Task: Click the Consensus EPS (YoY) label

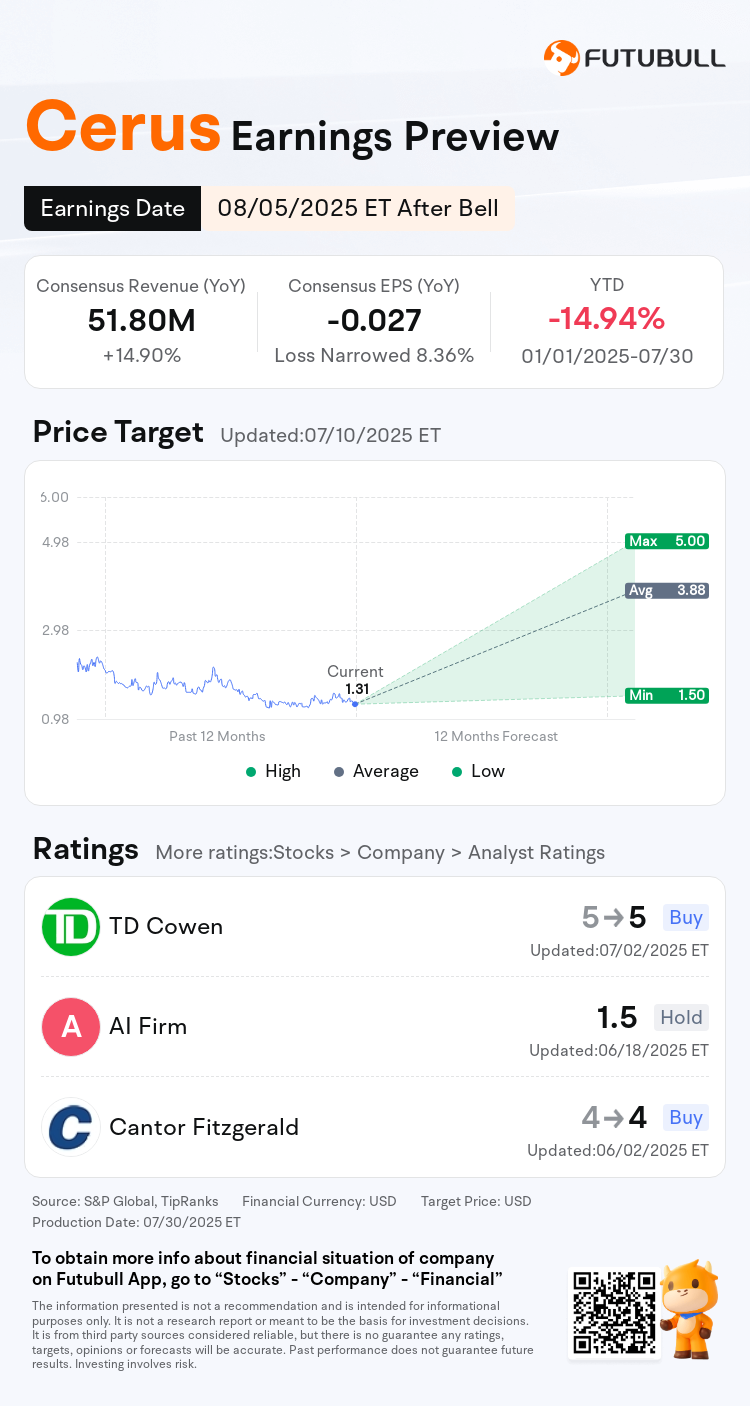Action: tap(374, 286)
